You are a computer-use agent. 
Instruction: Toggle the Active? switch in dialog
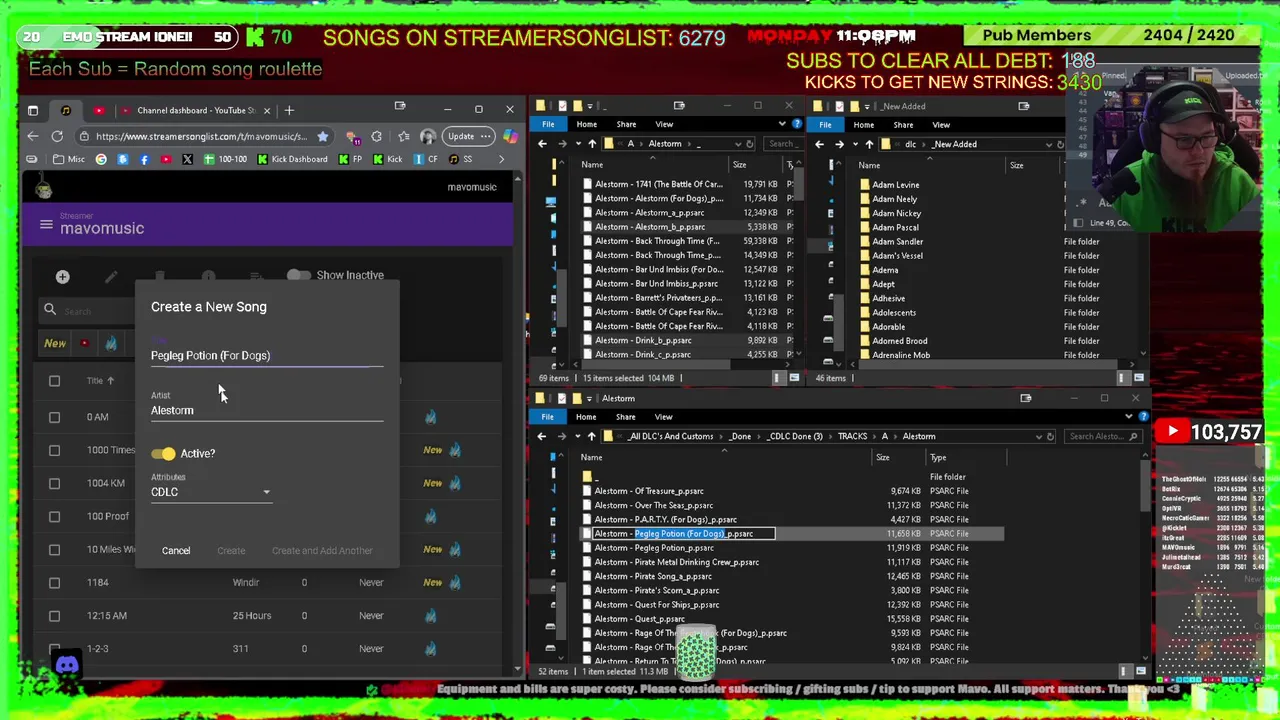tap(163, 454)
